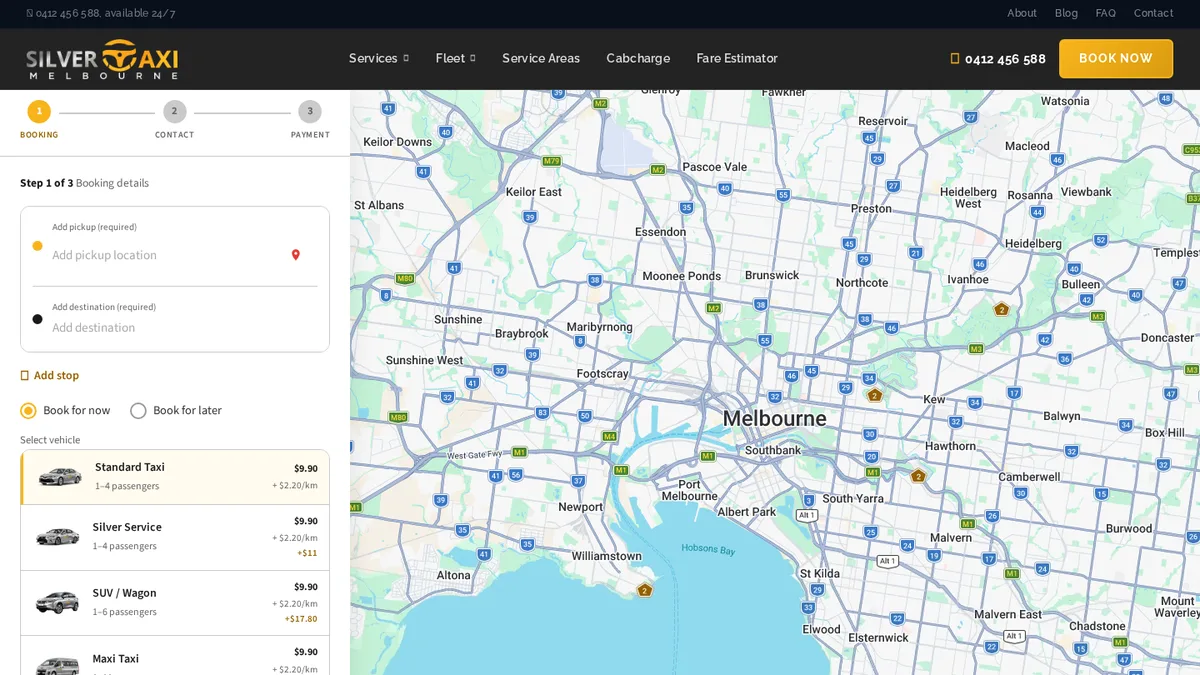Click the phone icon beside 0412 456 588
This screenshot has height=675, width=1200.
[x=954, y=59]
